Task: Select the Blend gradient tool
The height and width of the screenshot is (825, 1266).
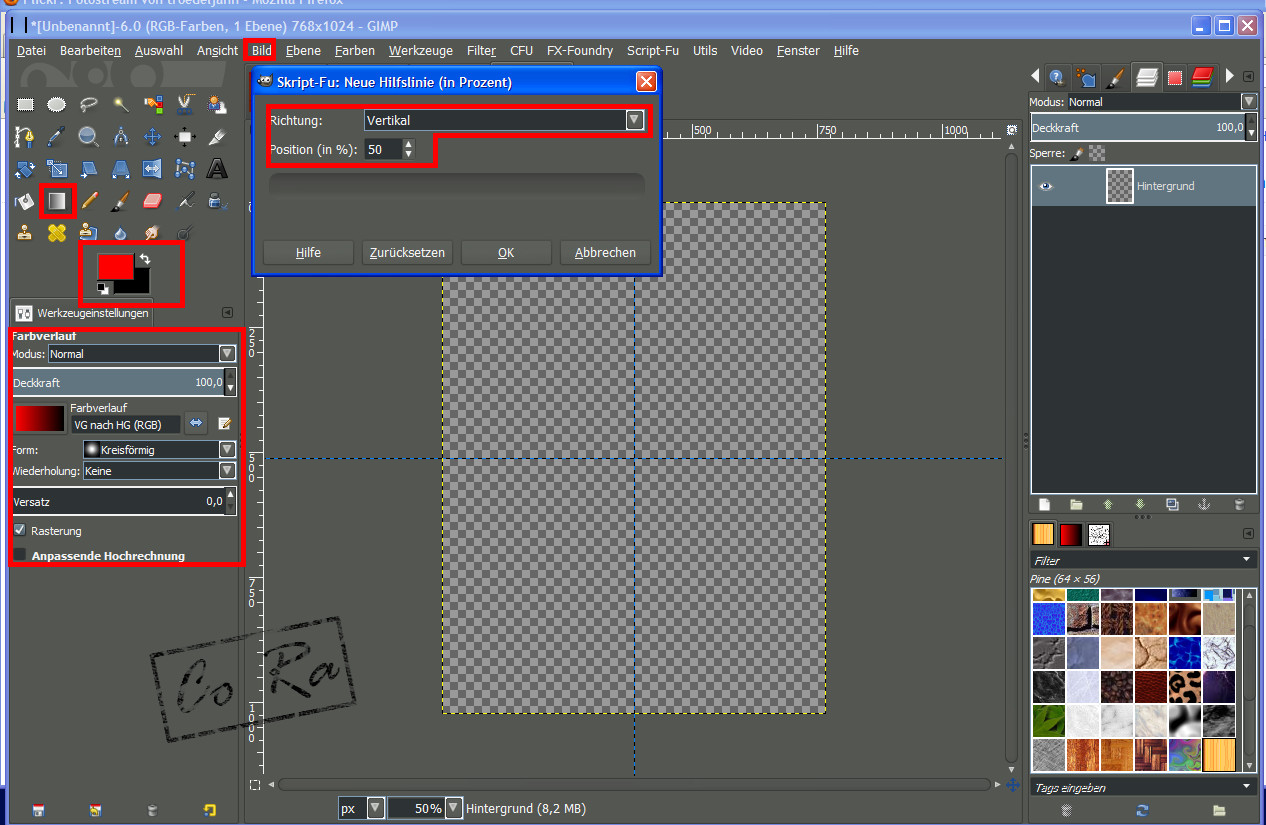Action: coord(57,202)
